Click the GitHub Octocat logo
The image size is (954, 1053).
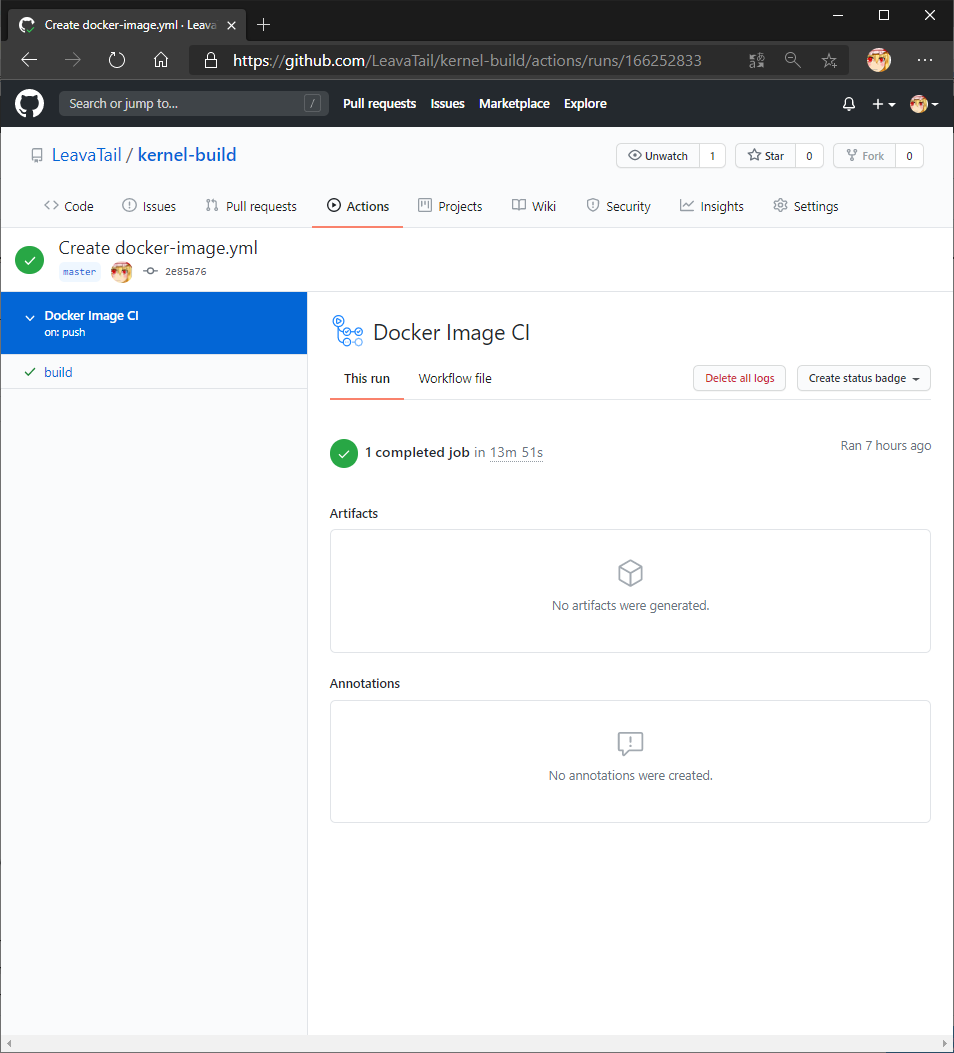[x=30, y=103]
